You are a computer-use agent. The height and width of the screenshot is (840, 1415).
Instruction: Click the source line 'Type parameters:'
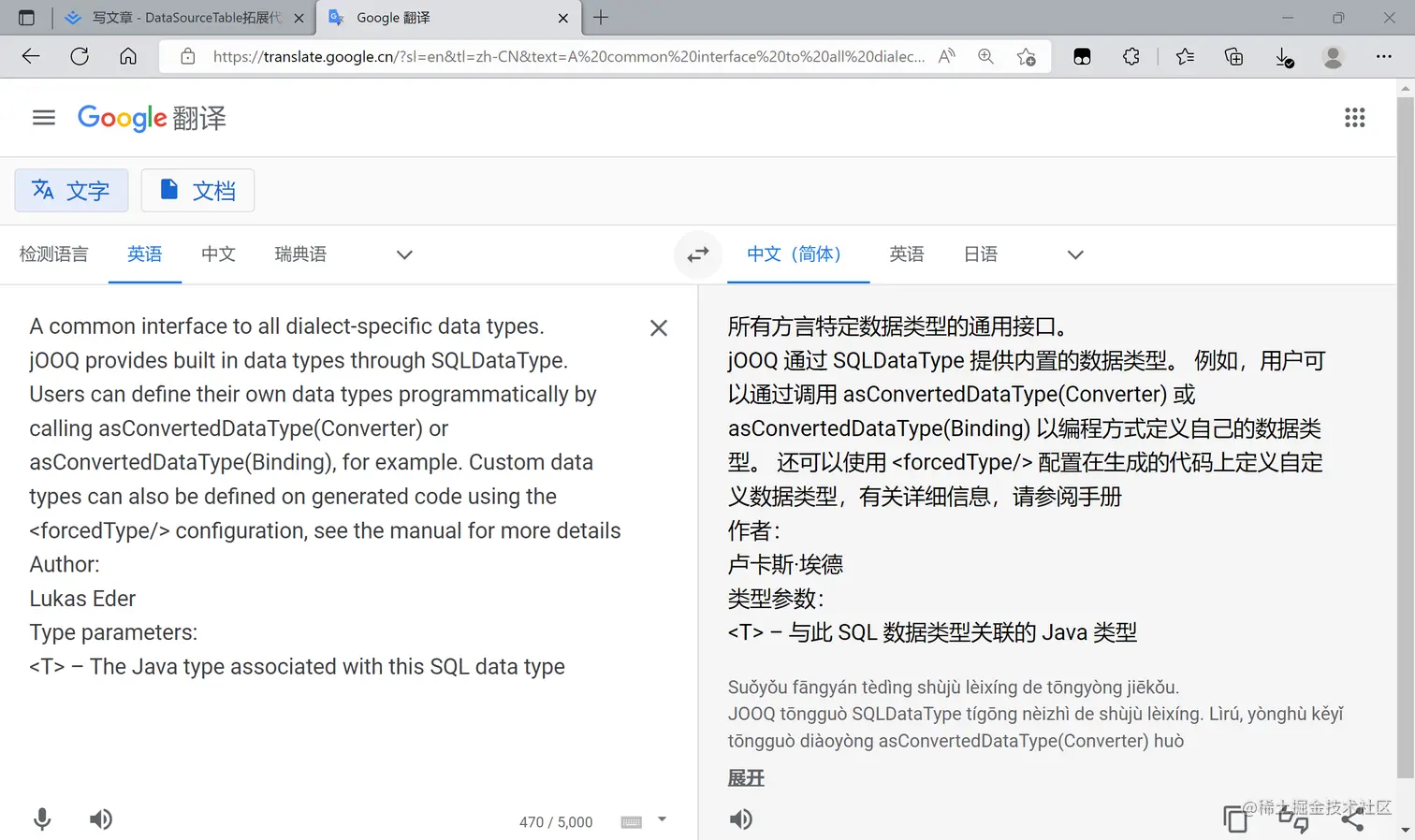113,632
